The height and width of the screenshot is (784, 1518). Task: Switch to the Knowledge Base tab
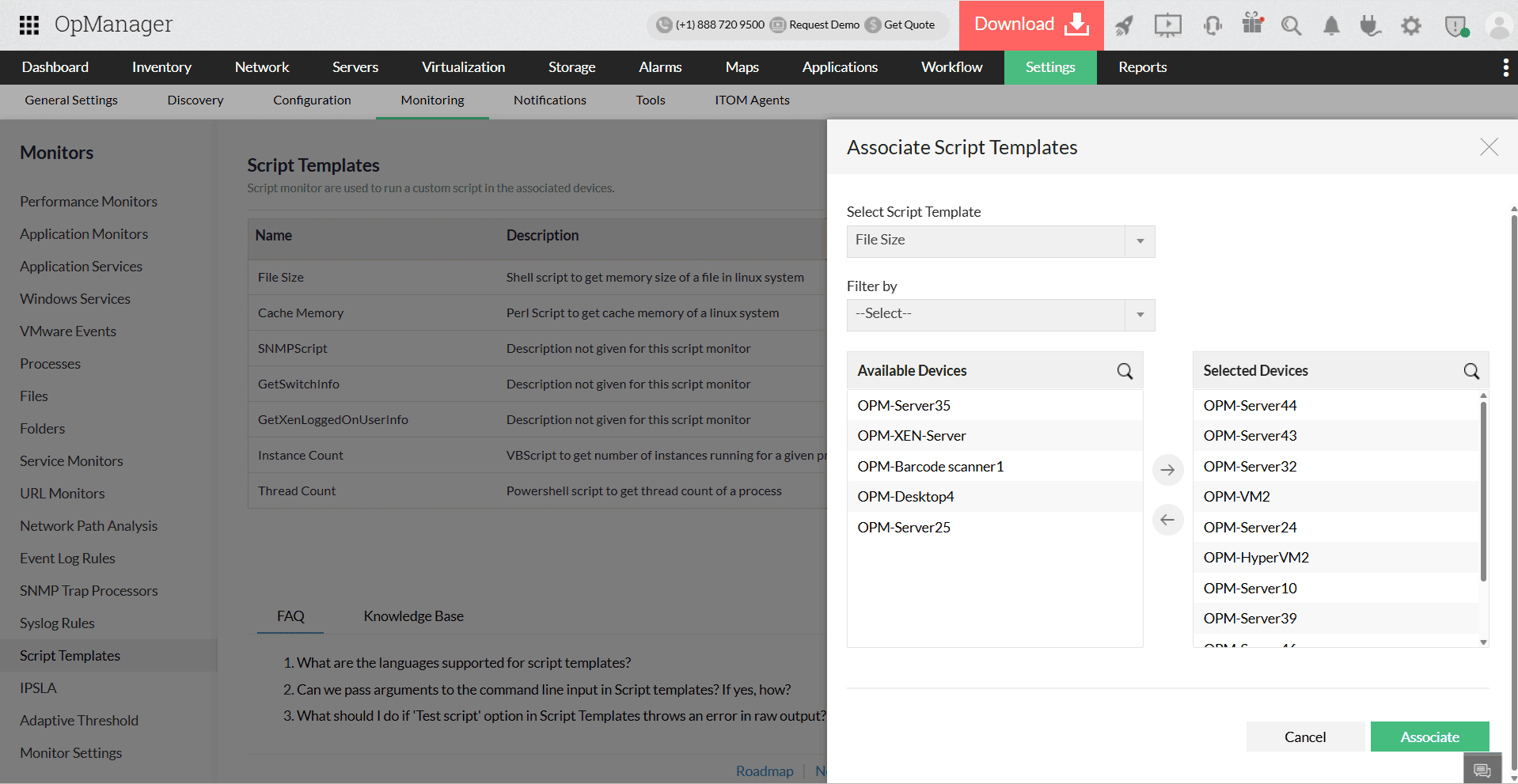(413, 615)
